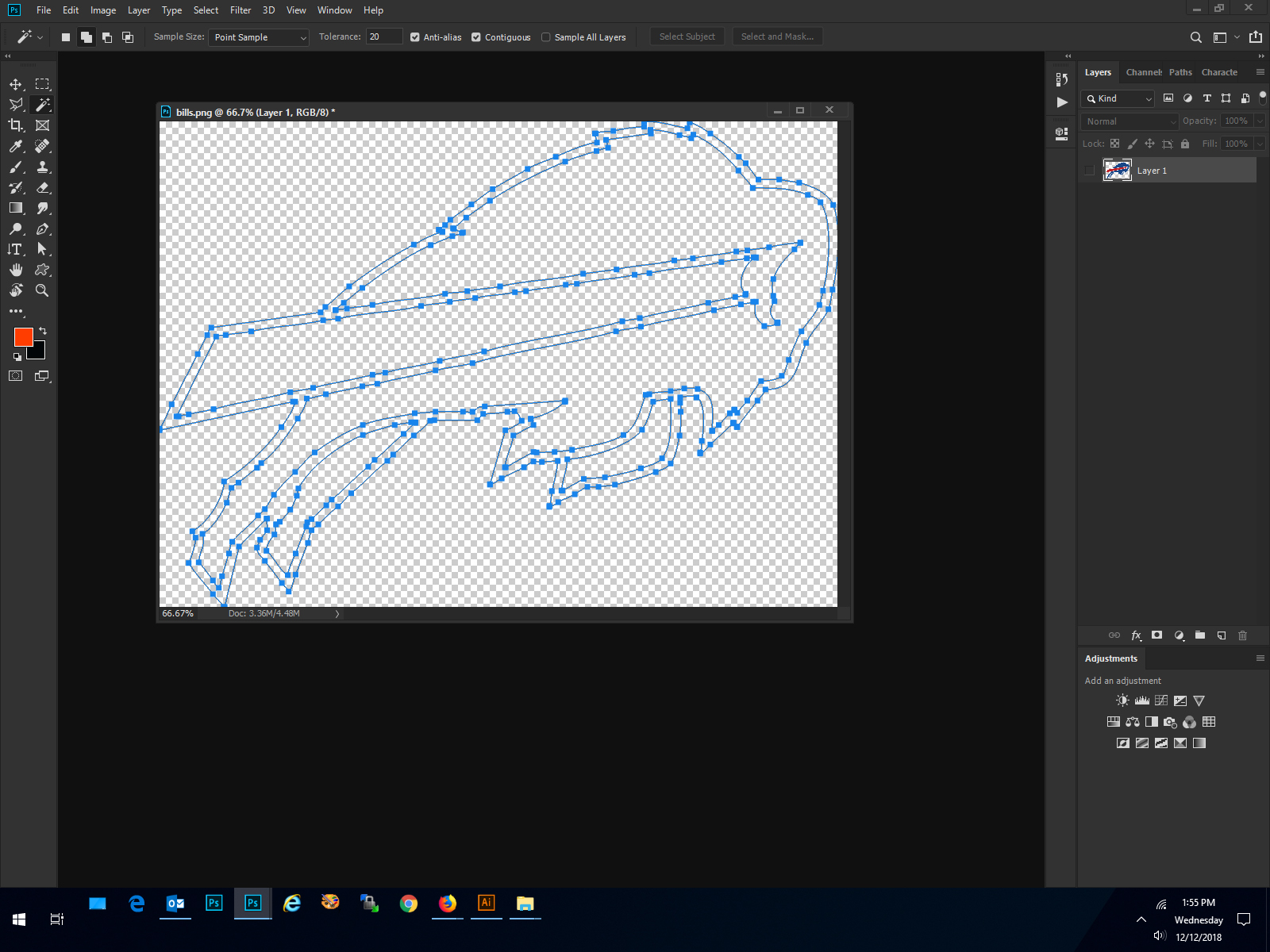1270x952 pixels.
Task: Select the Dodge tool
Action: tap(16, 228)
